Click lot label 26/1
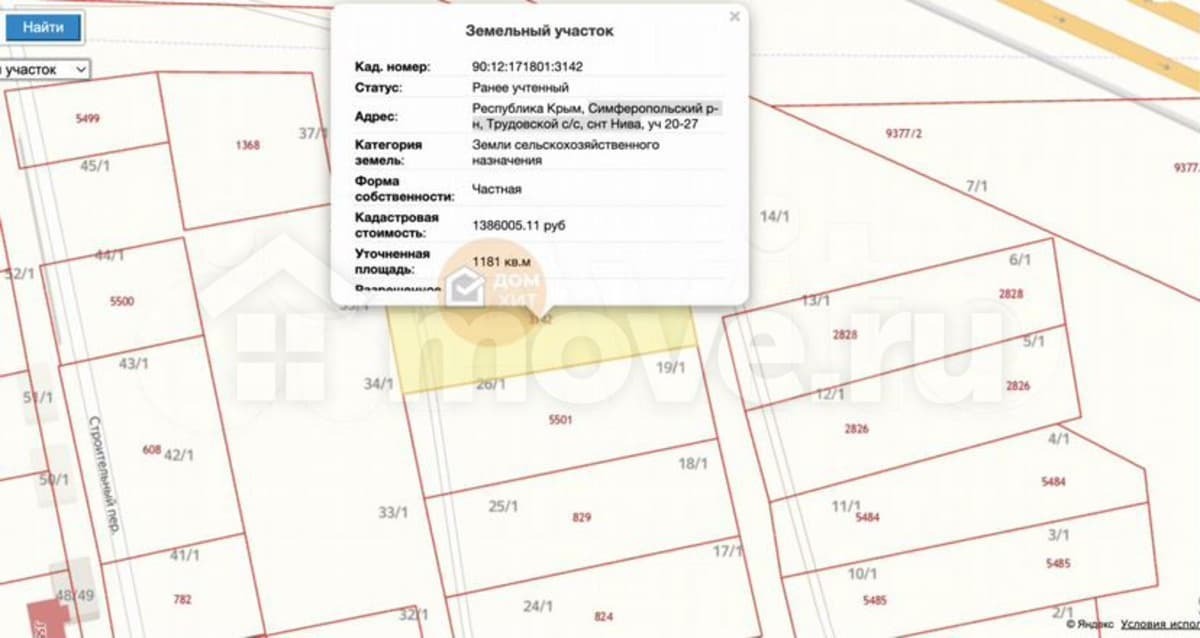This screenshot has height=638, width=1200. (491, 383)
